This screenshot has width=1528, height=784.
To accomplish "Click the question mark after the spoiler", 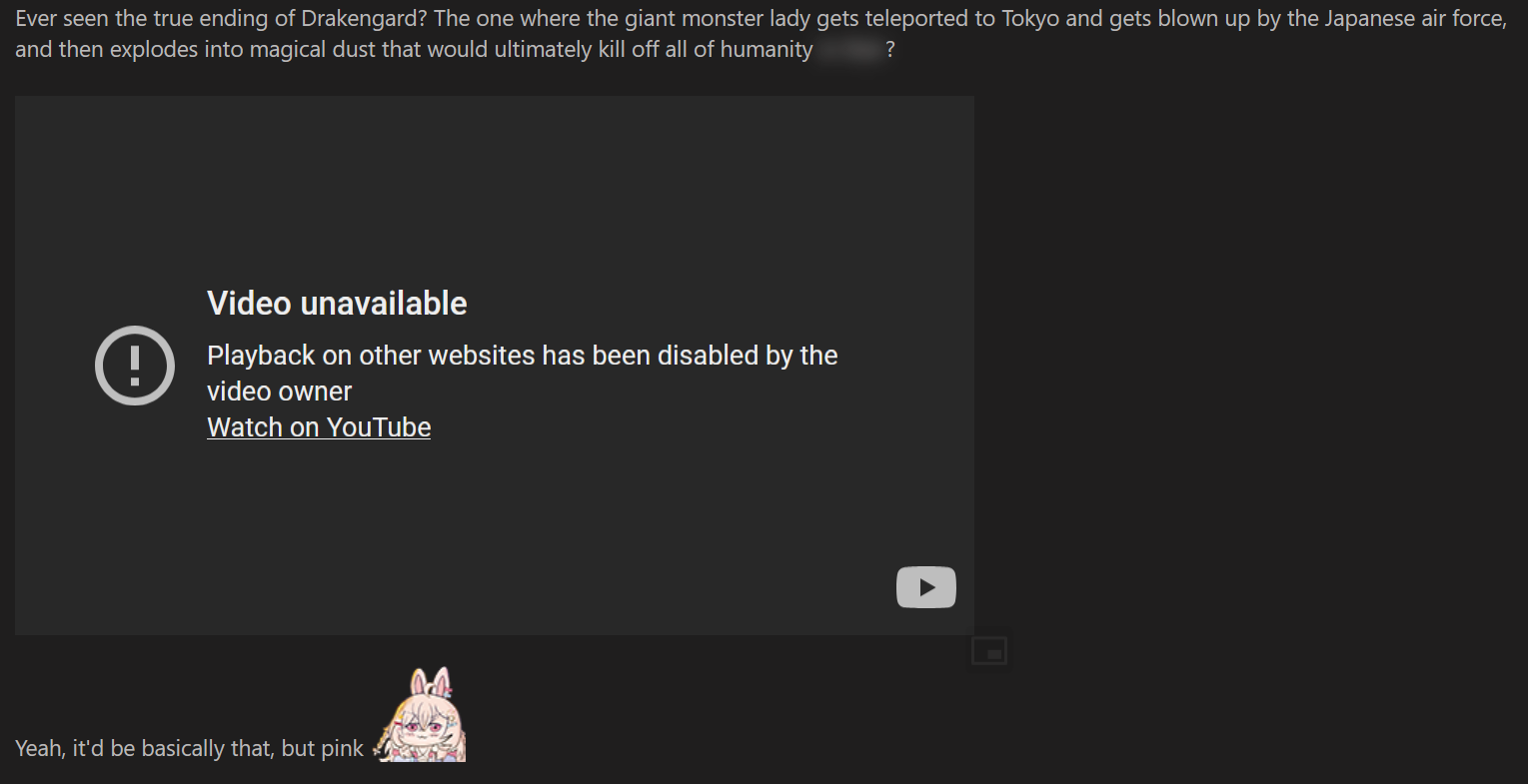I will (x=890, y=49).
